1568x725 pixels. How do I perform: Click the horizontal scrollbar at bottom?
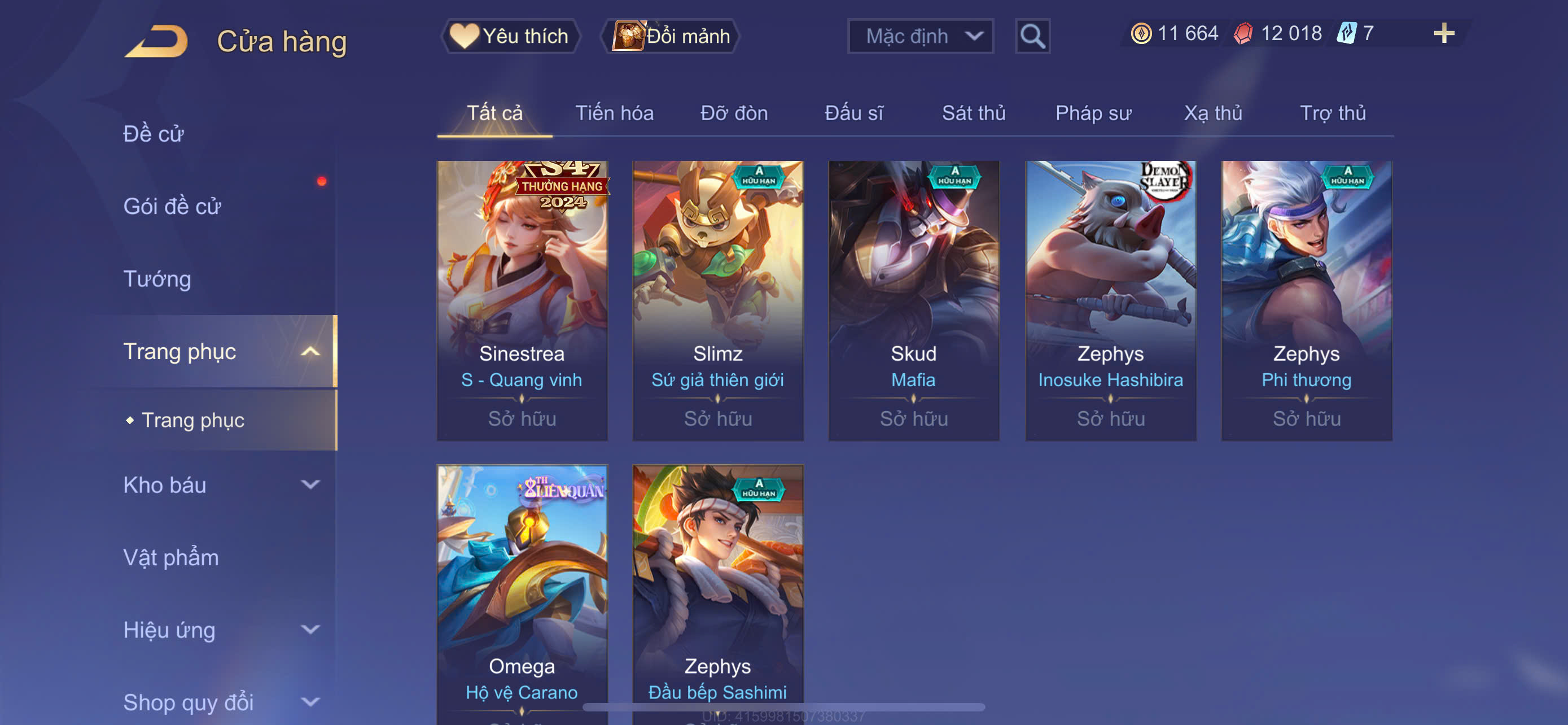tap(783, 707)
